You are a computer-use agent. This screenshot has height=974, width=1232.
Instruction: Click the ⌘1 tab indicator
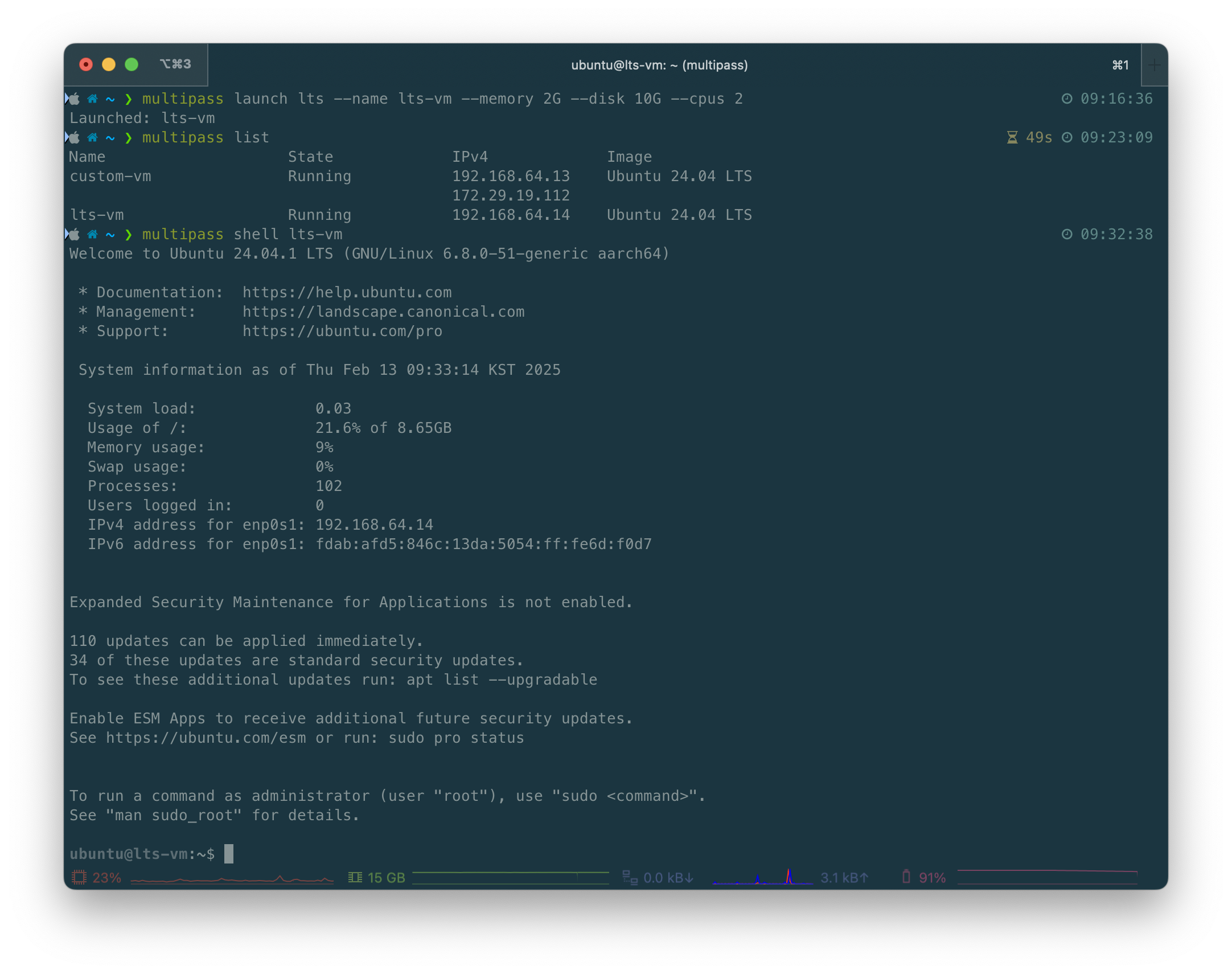[1120, 65]
